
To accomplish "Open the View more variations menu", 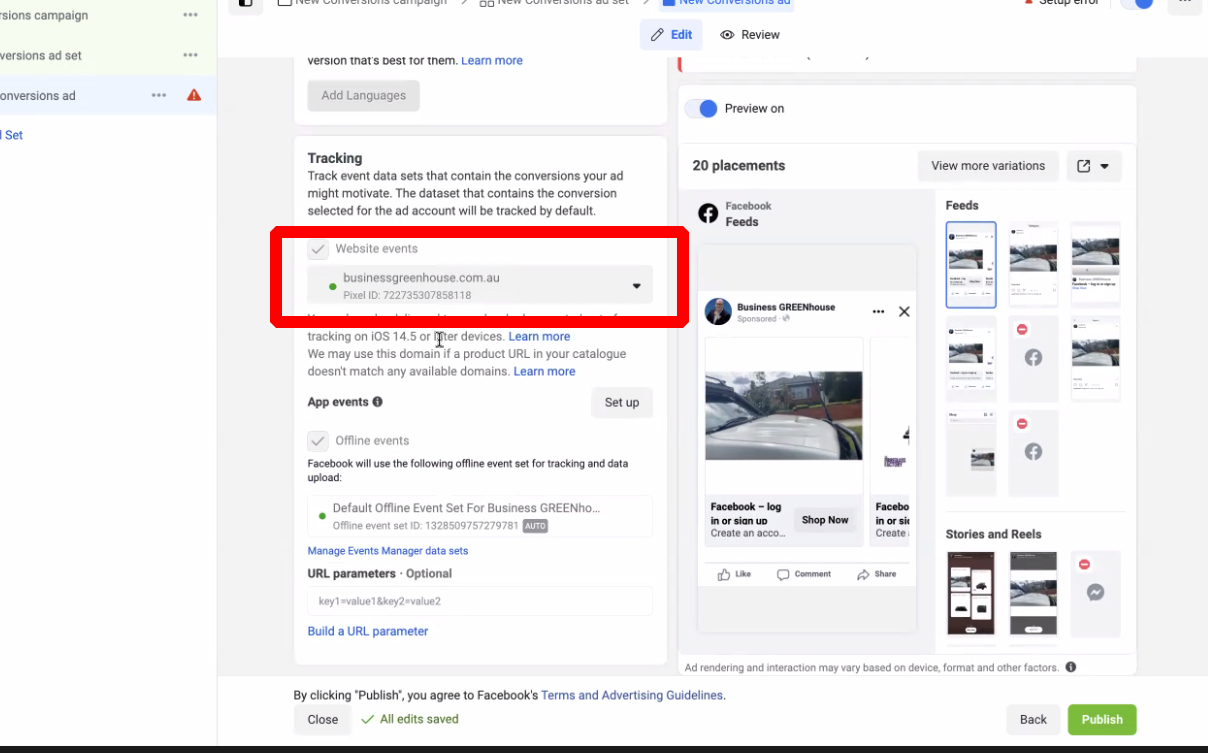I will click(x=987, y=166).
